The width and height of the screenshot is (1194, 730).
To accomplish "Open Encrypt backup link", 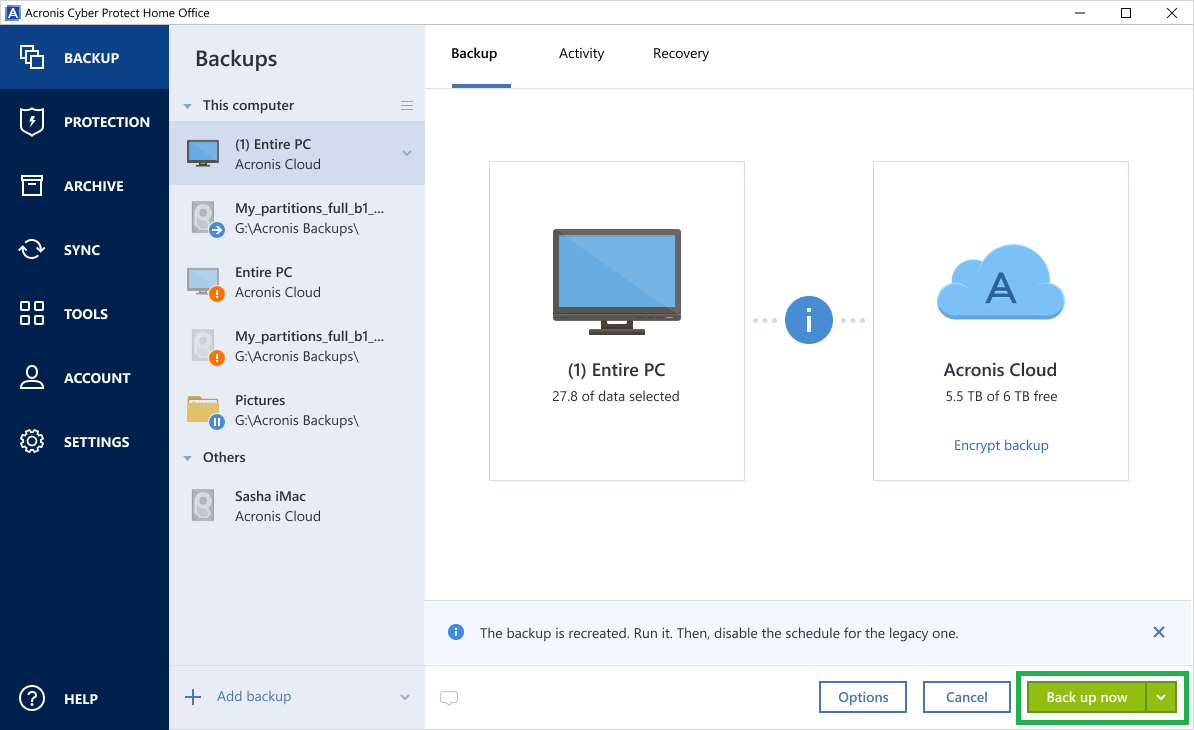I will click(x=1000, y=445).
